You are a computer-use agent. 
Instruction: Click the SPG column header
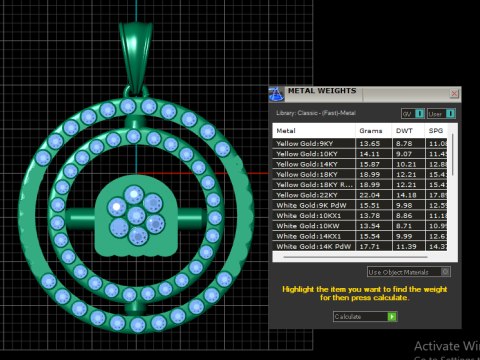(436, 131)
